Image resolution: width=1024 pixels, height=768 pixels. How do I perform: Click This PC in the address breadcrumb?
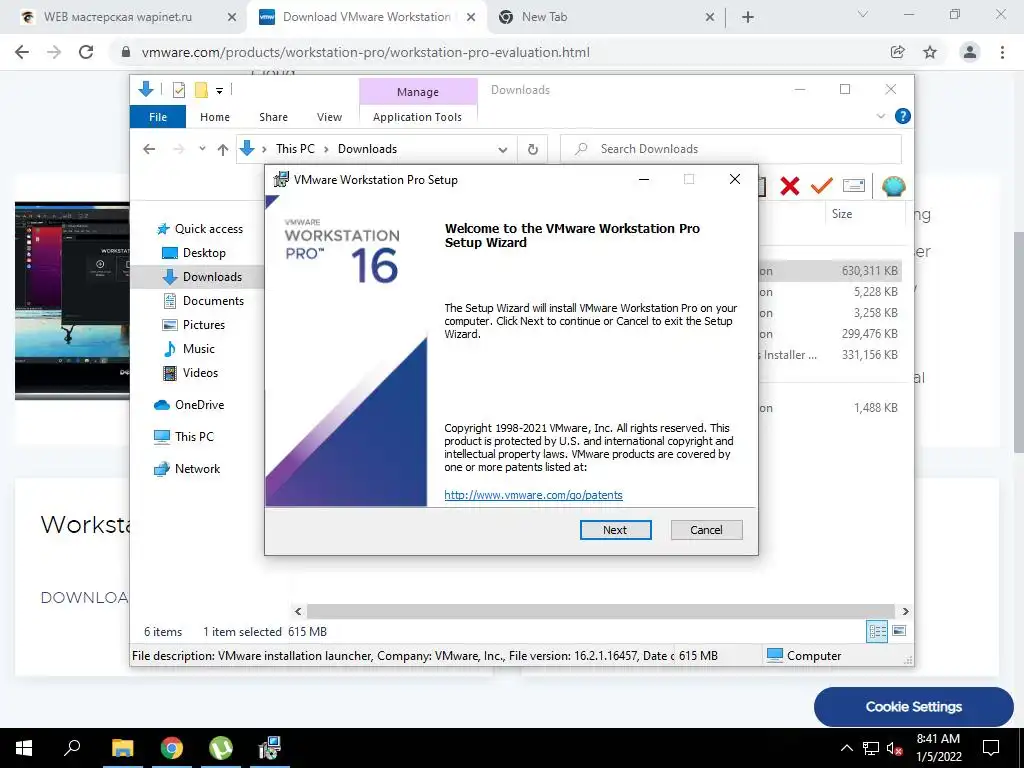point(295,149)
